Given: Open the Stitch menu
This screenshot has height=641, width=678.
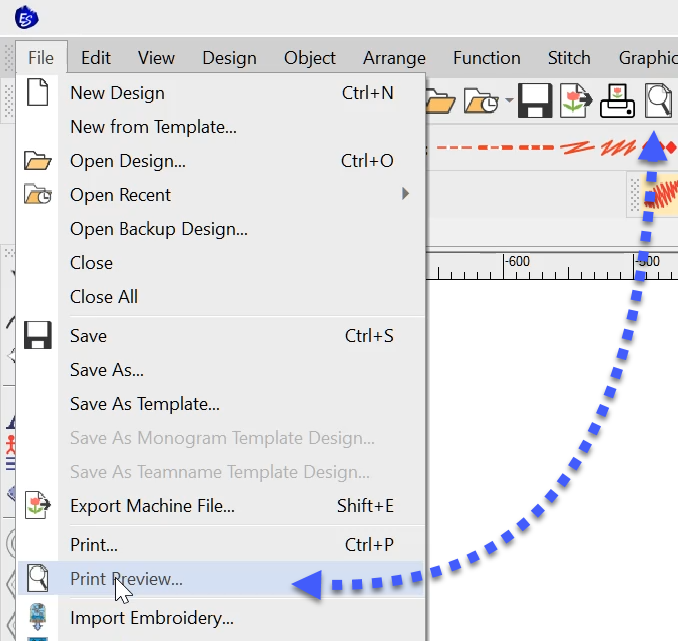Looking at the screenshot, I should click(x=569, y=58).
